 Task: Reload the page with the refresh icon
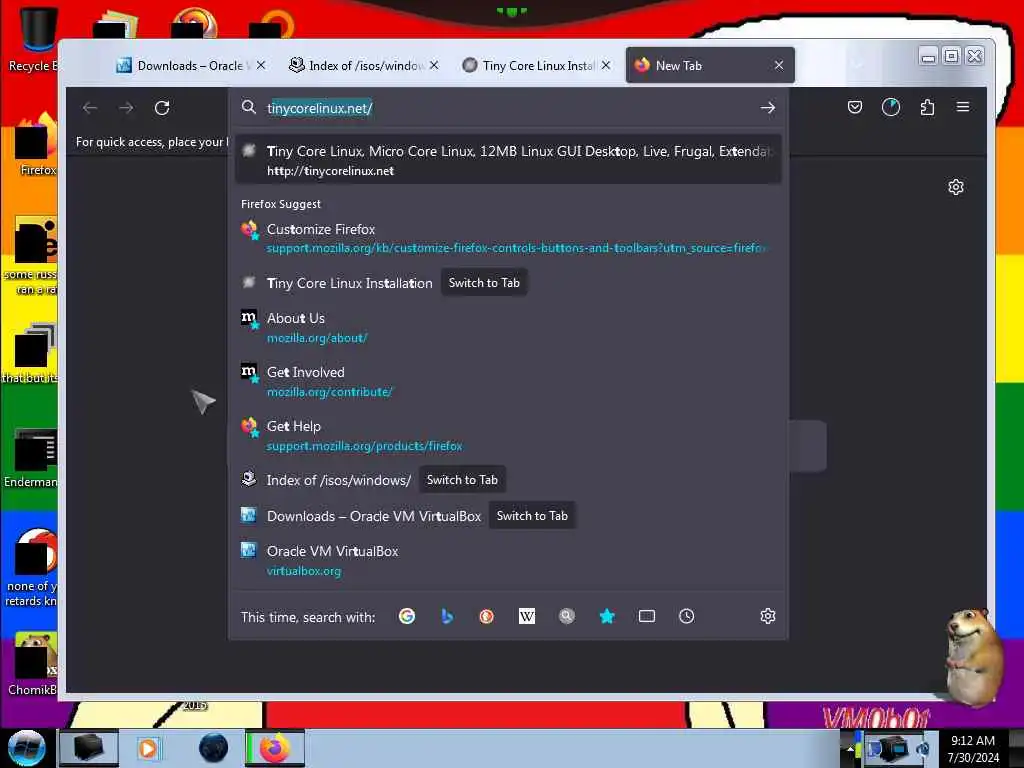pos(162,108)
